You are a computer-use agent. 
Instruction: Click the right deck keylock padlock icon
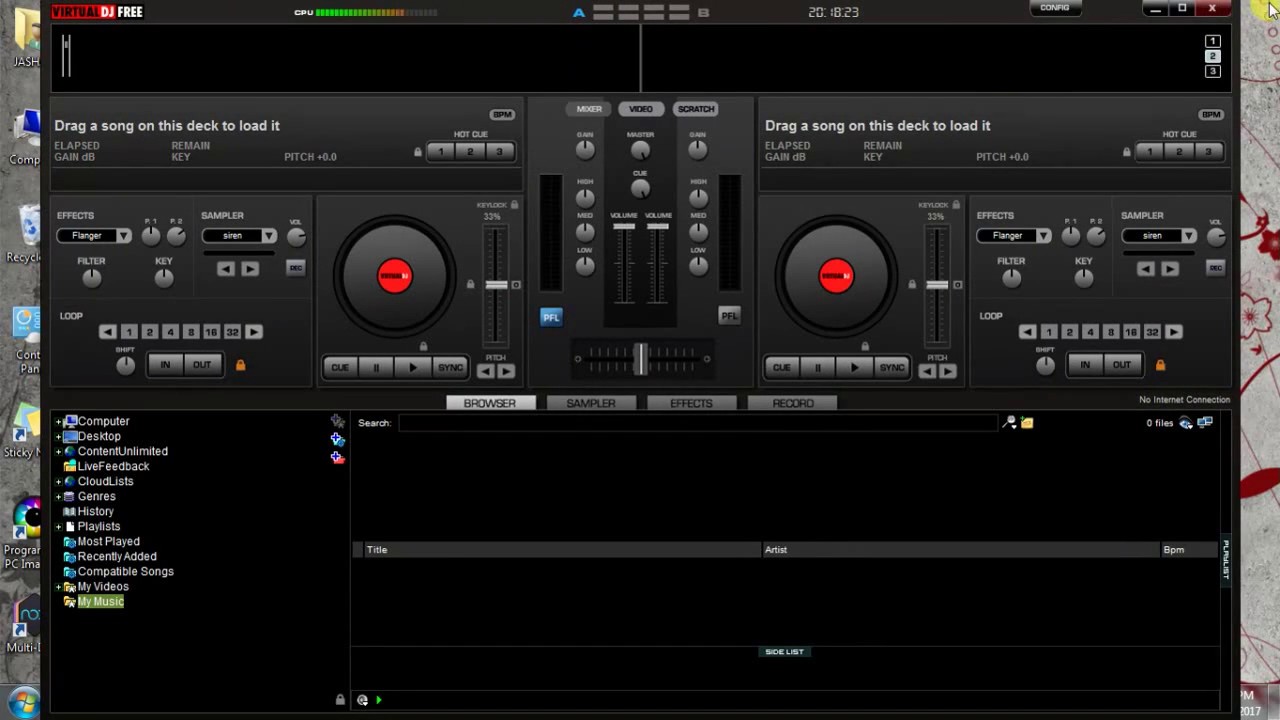coord(956,205)
